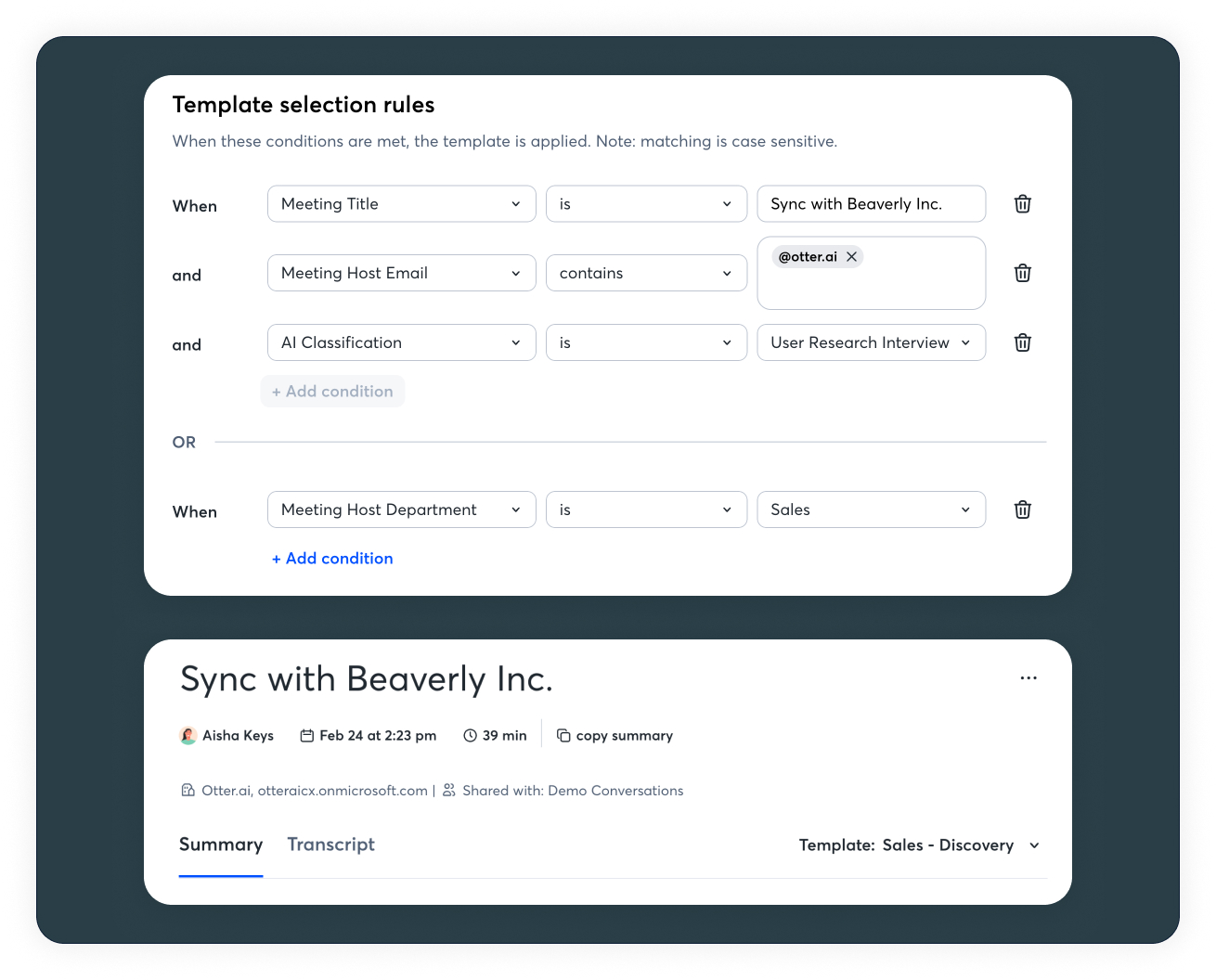
Task: Expand the Sales department dropdown
Action: click(x=871, y=509)
